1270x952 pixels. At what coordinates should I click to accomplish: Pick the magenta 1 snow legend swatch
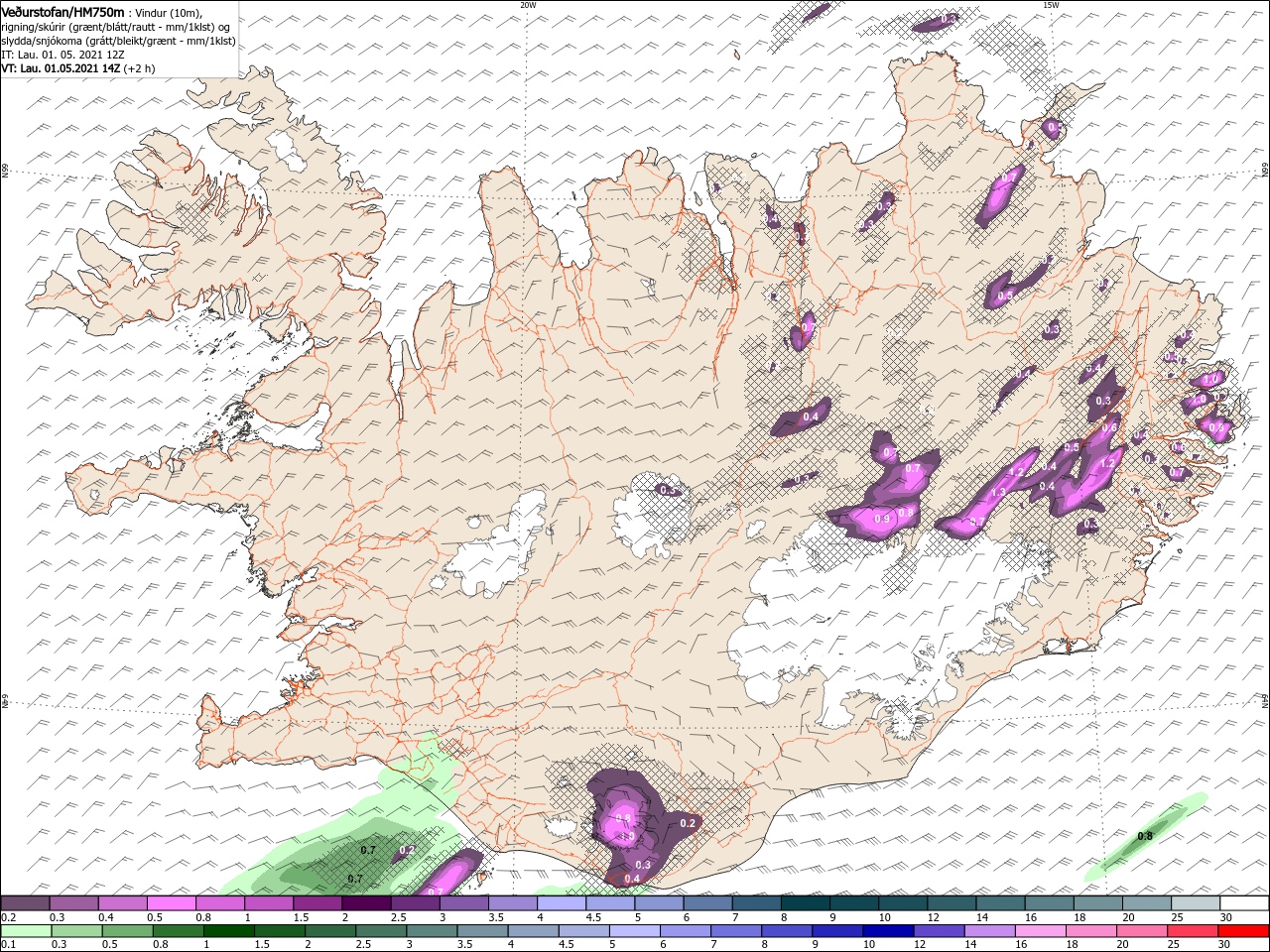(x=269, y=902)
